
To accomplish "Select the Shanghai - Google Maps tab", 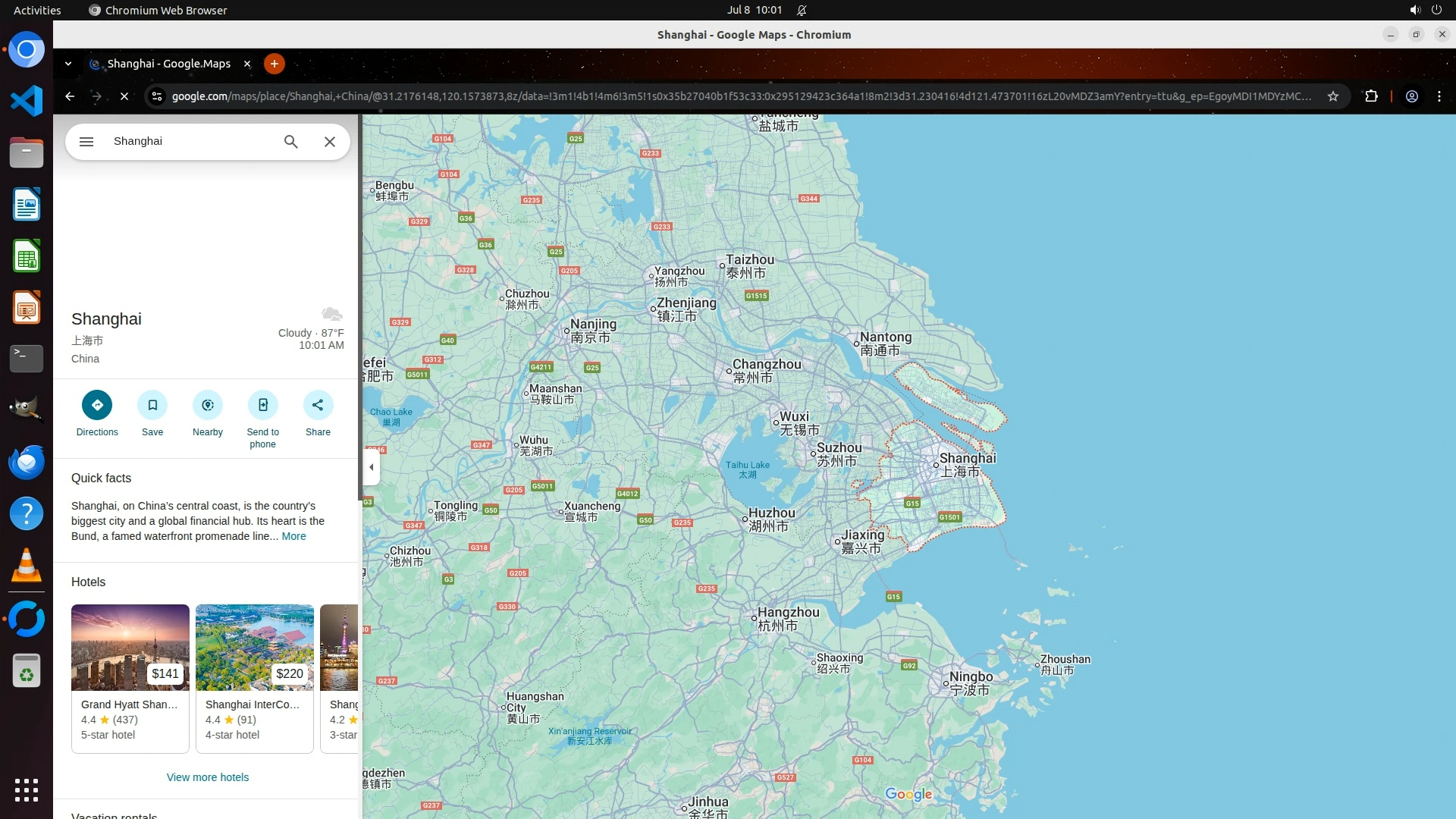I will pos(168,64).
